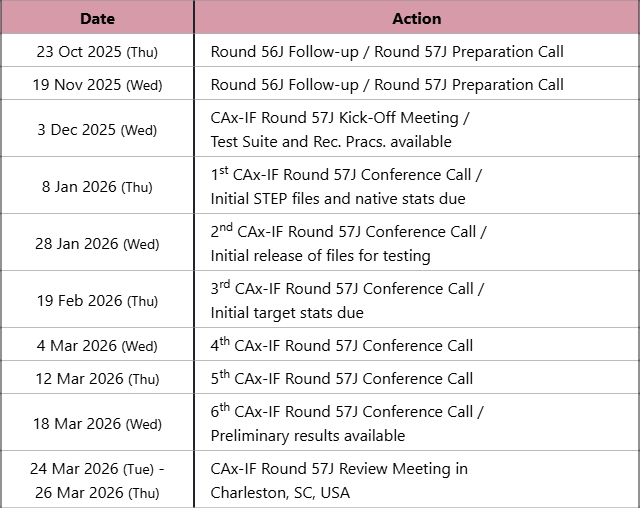Click the Date column header
Viewport: 640px width, 508px height.
click(97, 18)
